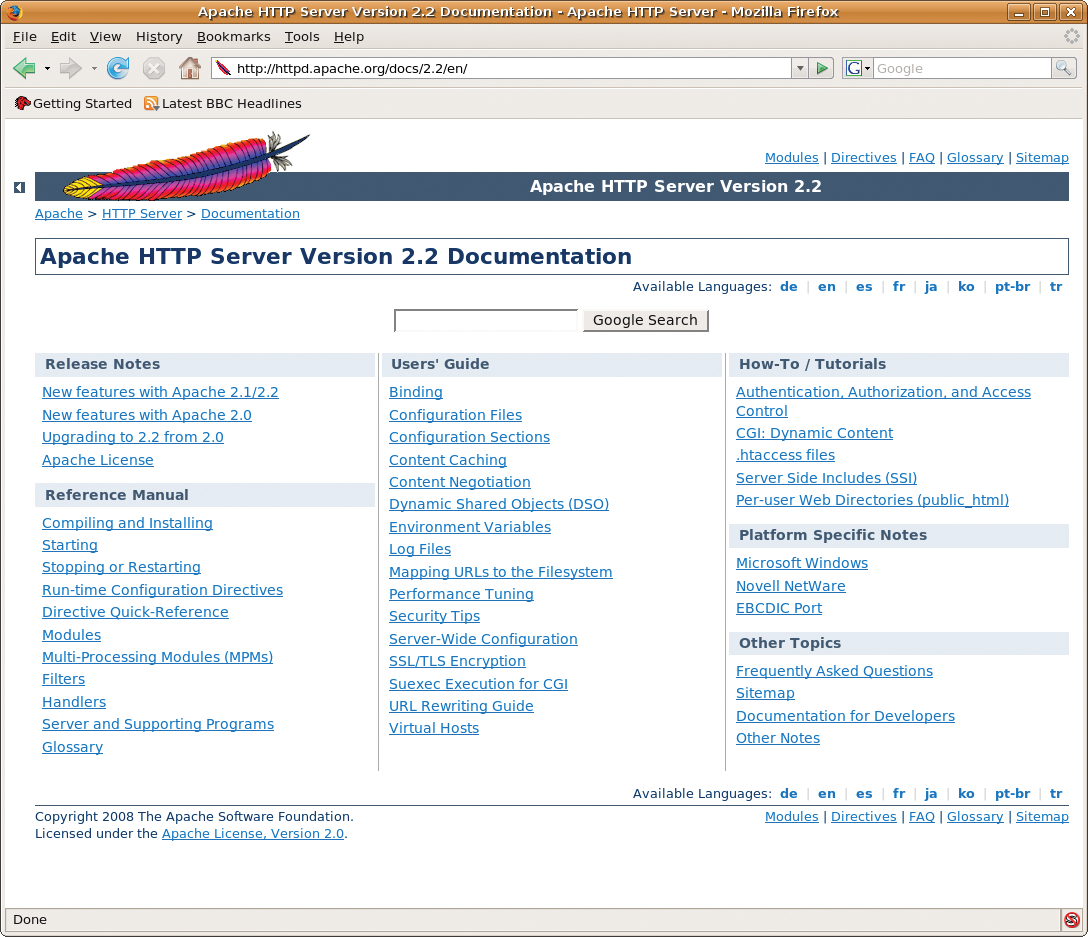Click the Firefox icon in the title bar
The width and height of the screenshot is (1088, 937).
click(x=14, y=12)
